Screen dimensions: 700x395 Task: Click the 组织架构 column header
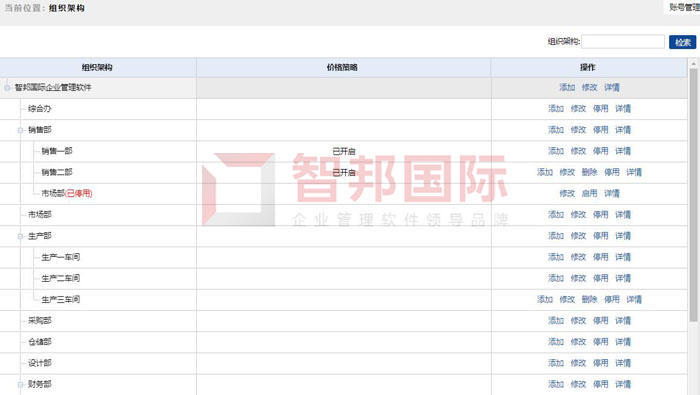coord(98,67)
